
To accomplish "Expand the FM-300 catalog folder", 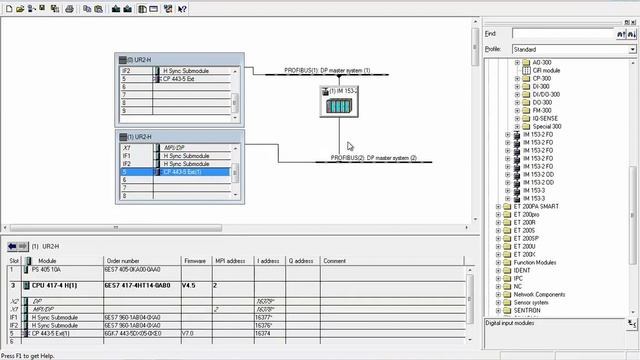I will coord(517,111).
